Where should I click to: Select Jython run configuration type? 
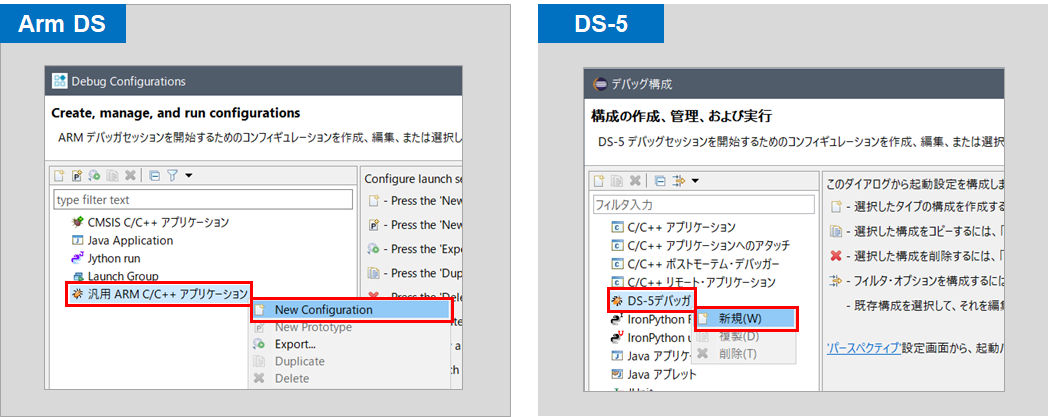click(x=113, y=258)
